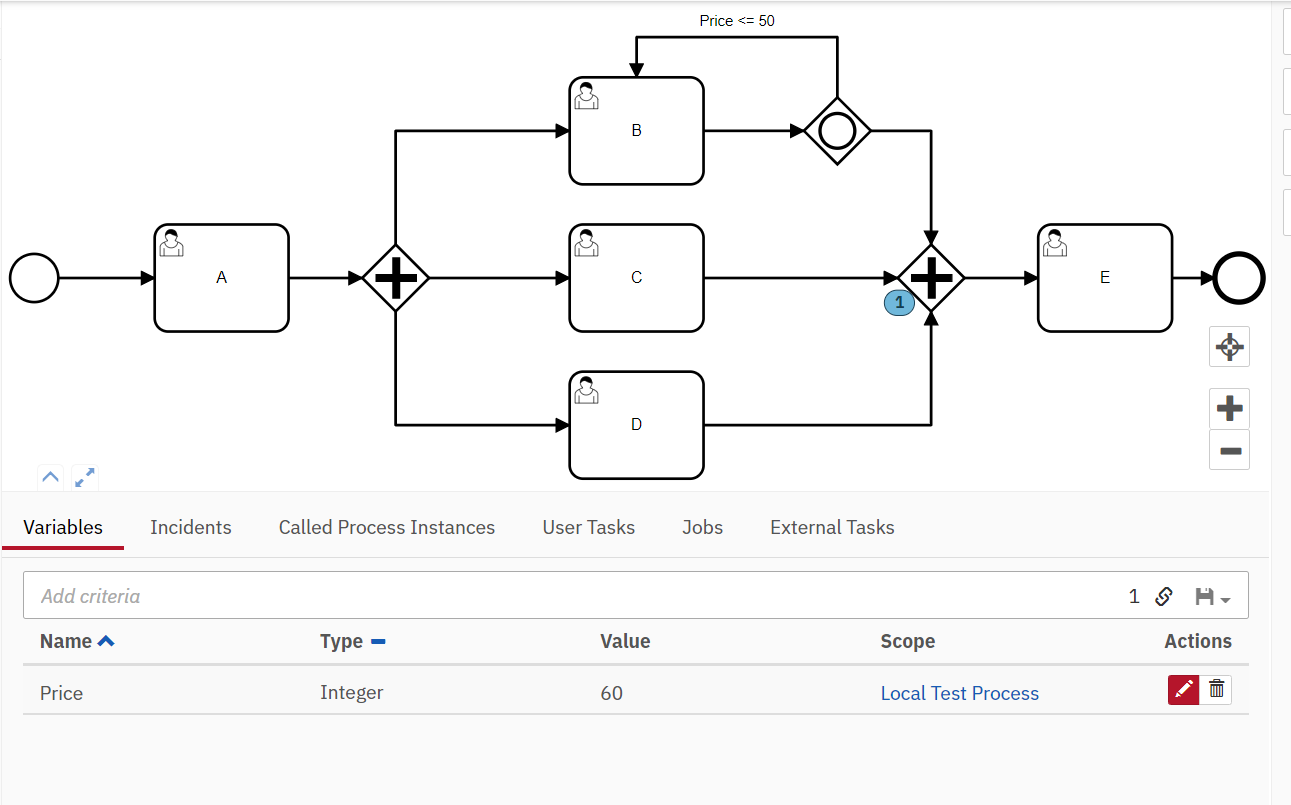Switch to the Incidents tab
The height and width of the screenshot is (805, 1291).
pos(190,527)
